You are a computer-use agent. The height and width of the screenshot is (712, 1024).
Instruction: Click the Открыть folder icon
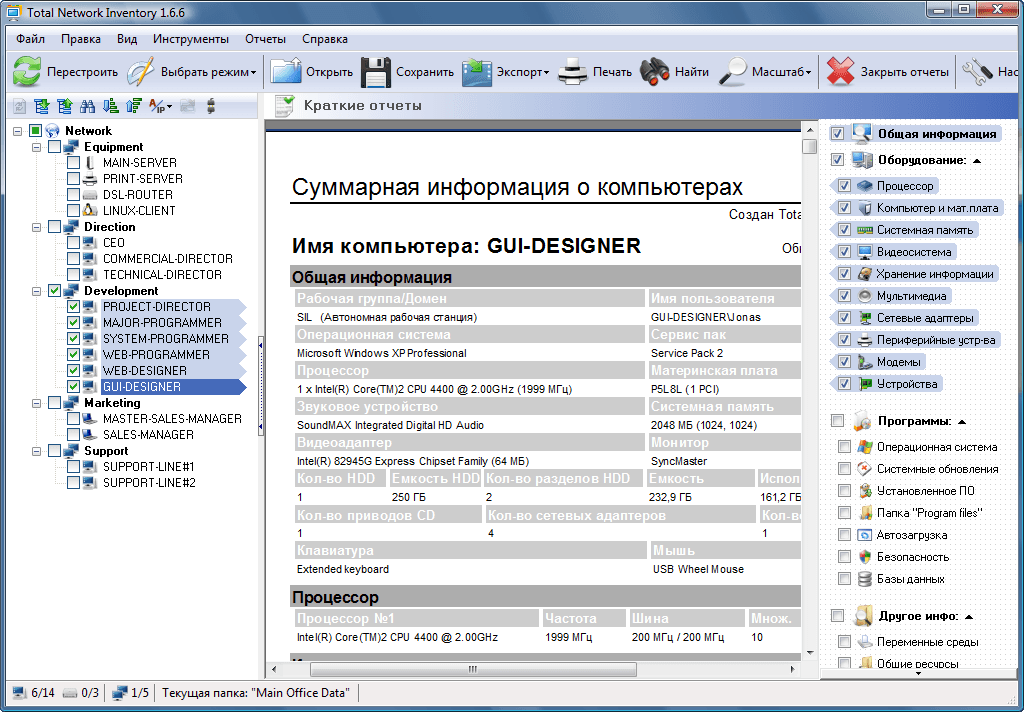tap(285, 72)
